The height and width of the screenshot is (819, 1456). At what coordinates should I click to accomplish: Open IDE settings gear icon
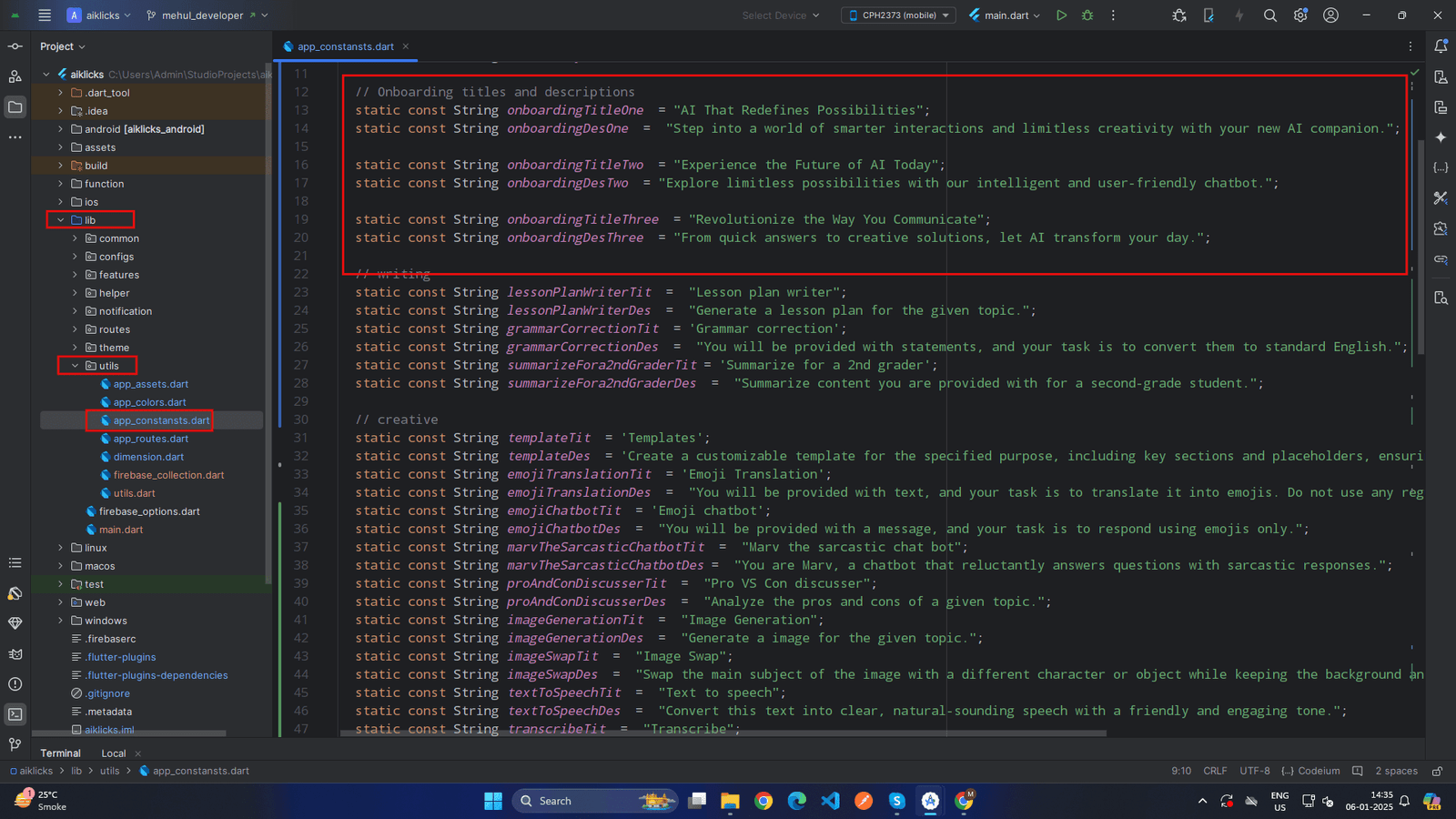click(x=1300, y=15)
